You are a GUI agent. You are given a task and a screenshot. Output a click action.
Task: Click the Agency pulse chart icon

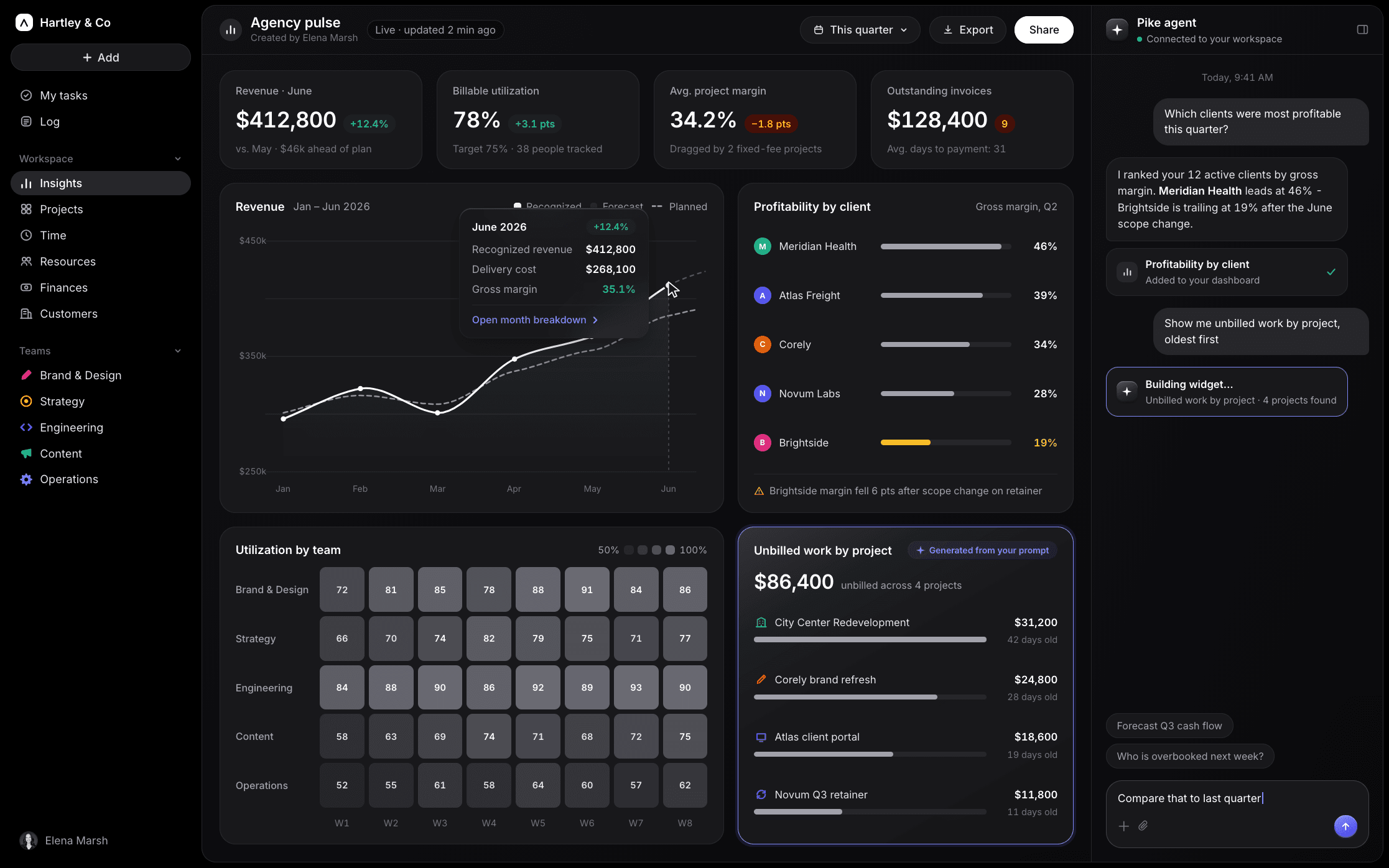click(231, 30)
